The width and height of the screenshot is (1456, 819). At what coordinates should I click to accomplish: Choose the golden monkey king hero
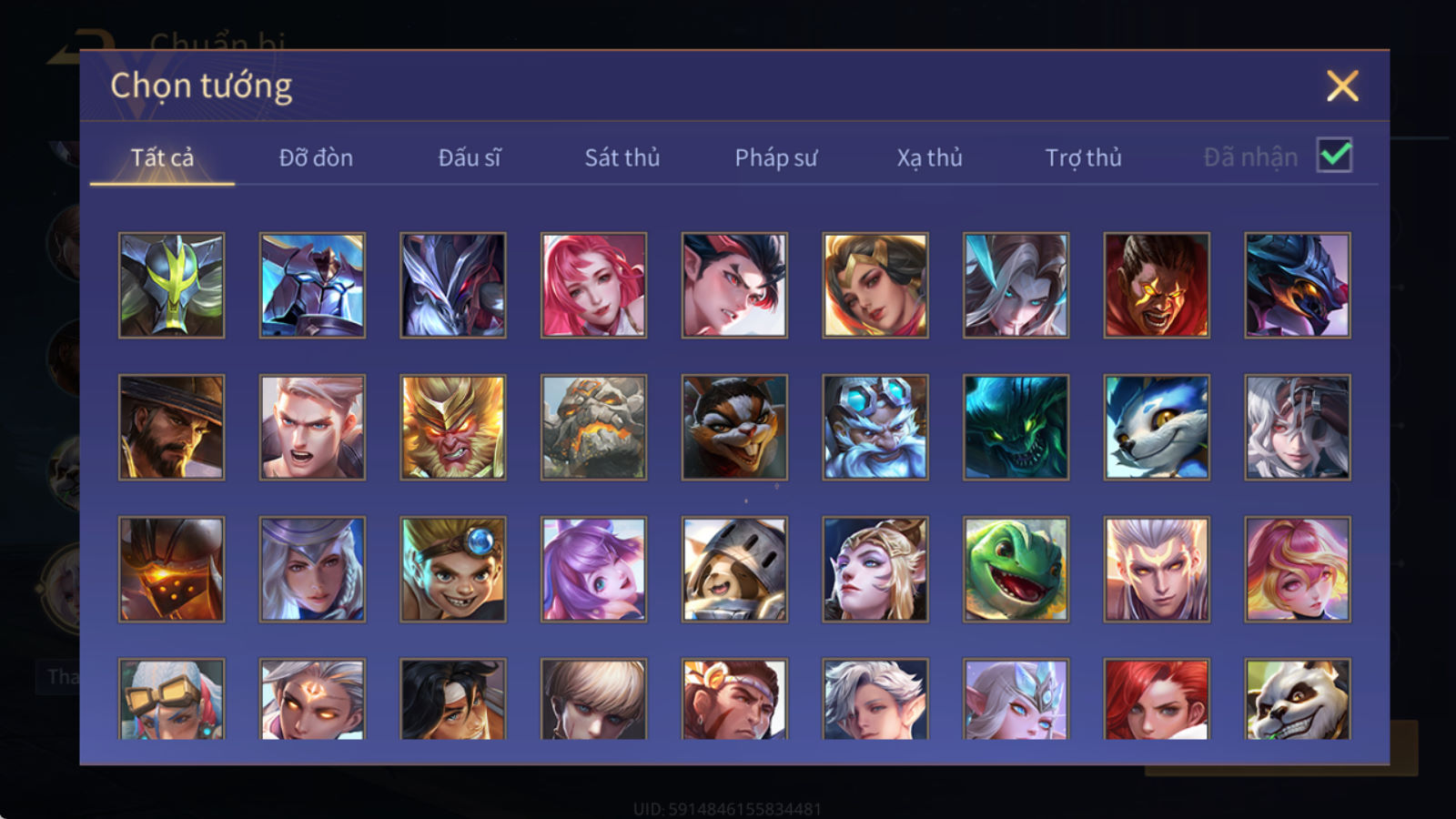tap(452, 428)
